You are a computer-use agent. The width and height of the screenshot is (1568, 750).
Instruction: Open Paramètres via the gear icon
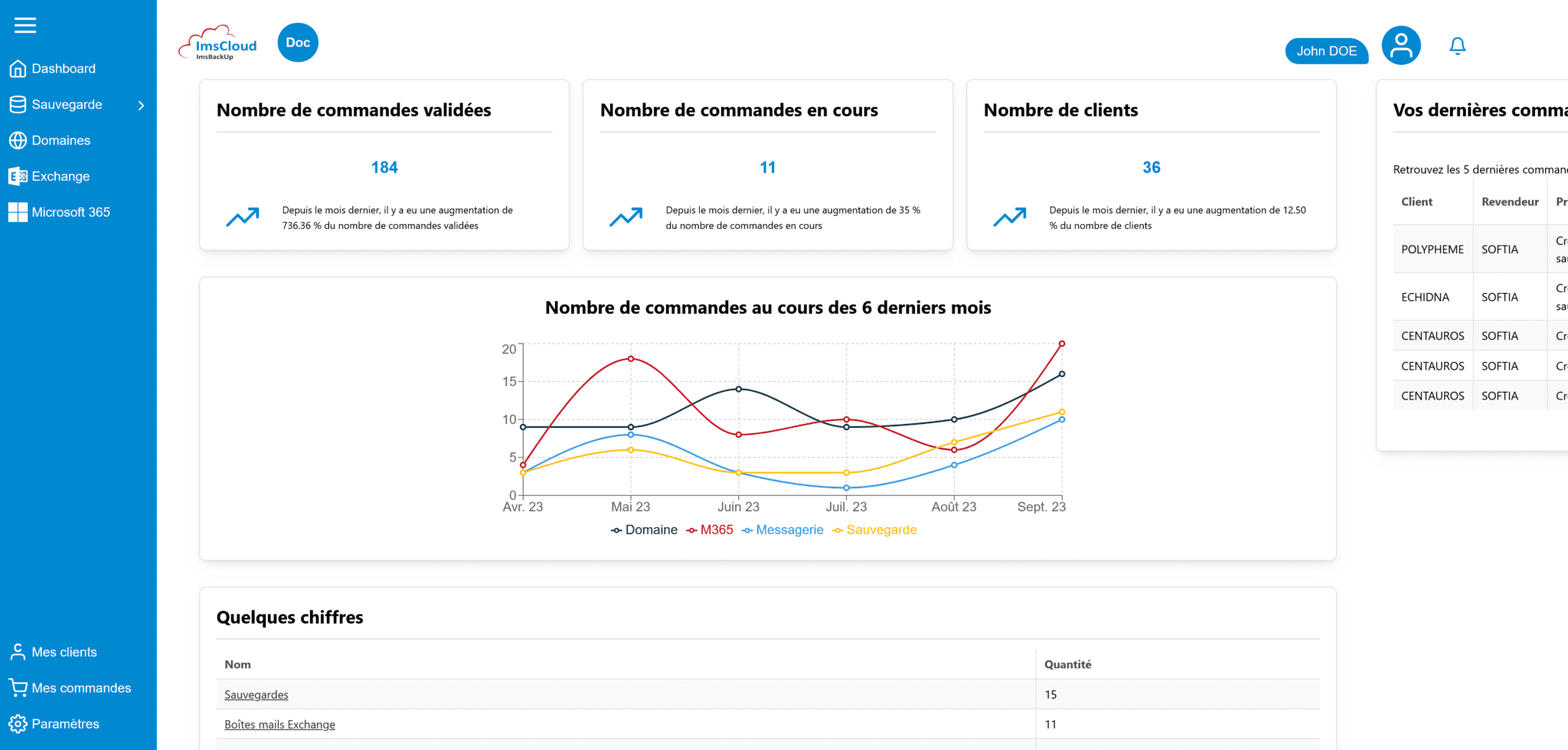coord(18,723)
